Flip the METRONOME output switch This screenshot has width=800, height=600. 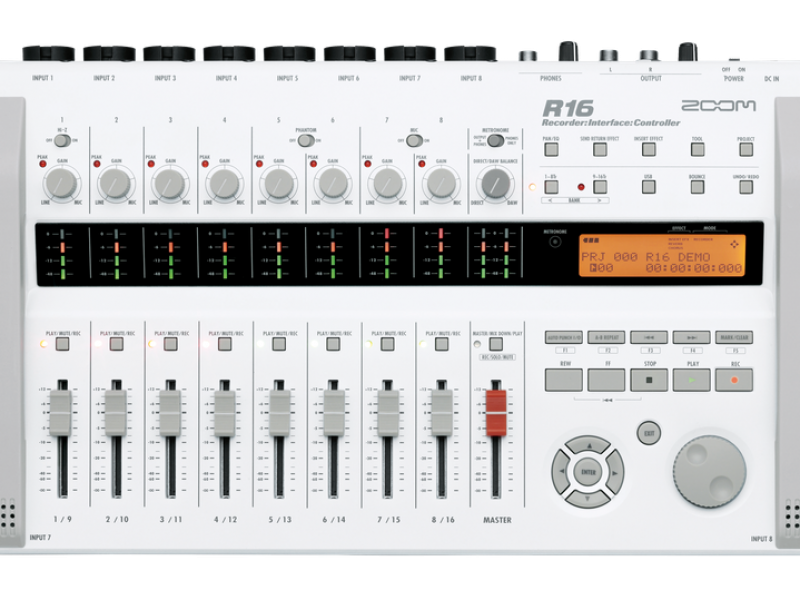[495, 140]
